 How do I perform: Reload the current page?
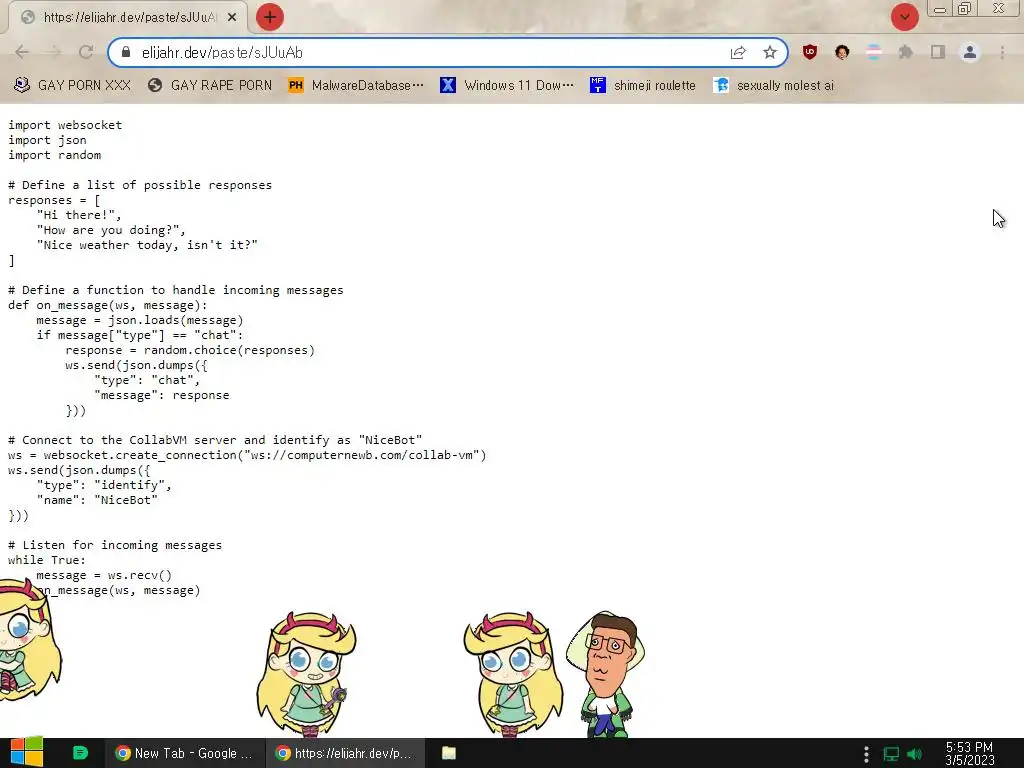[x=86, y=52]
